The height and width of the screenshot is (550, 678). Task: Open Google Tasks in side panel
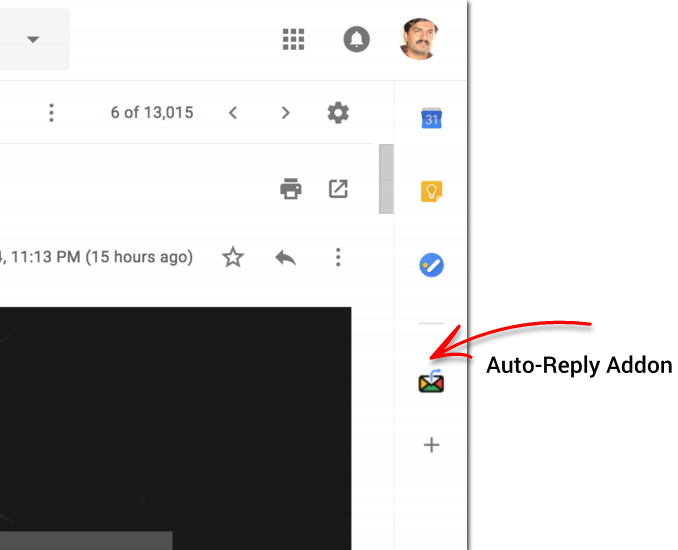click(432, 265)
